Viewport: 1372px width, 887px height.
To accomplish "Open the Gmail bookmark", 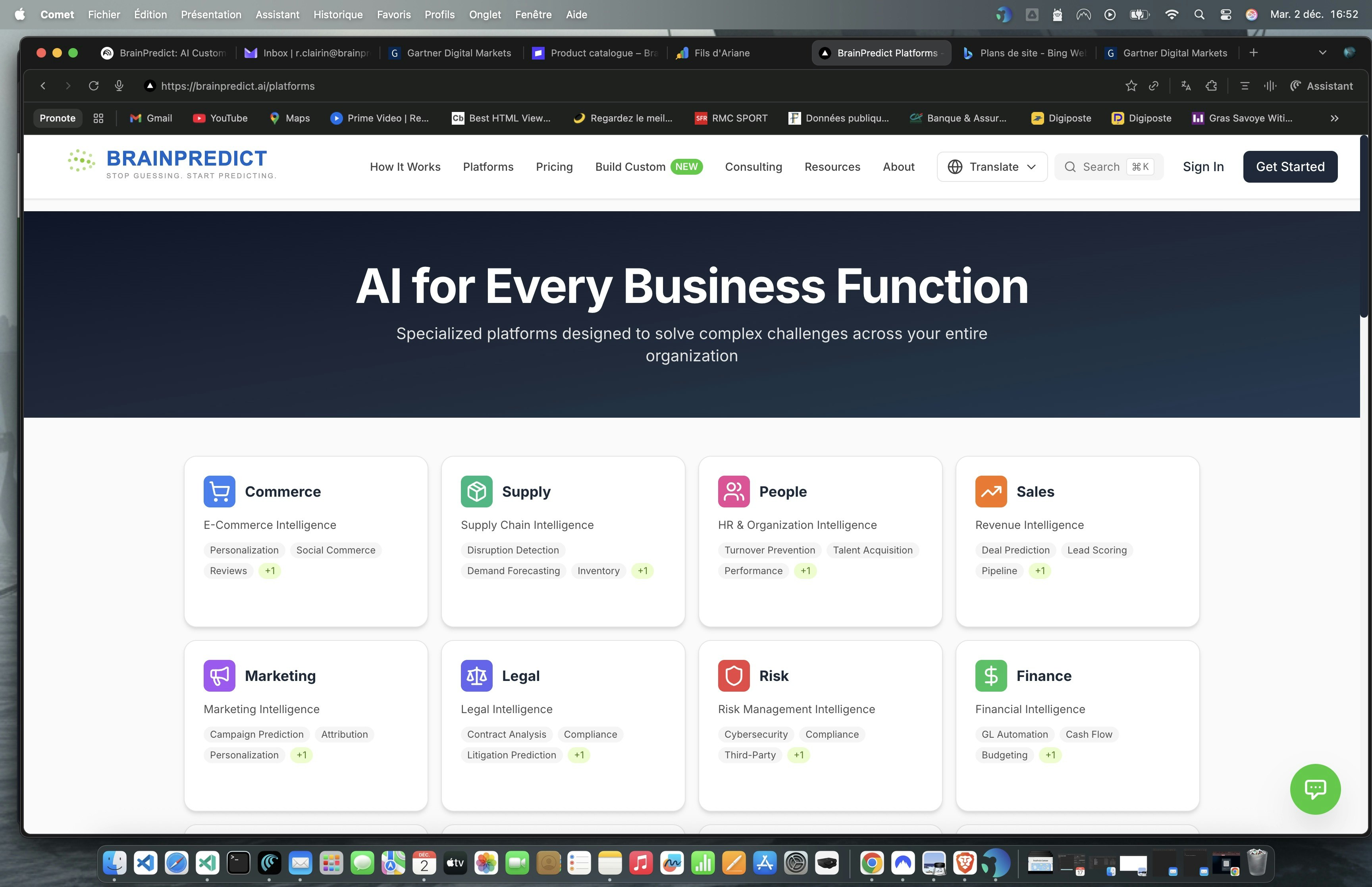I will pos(151,118).
